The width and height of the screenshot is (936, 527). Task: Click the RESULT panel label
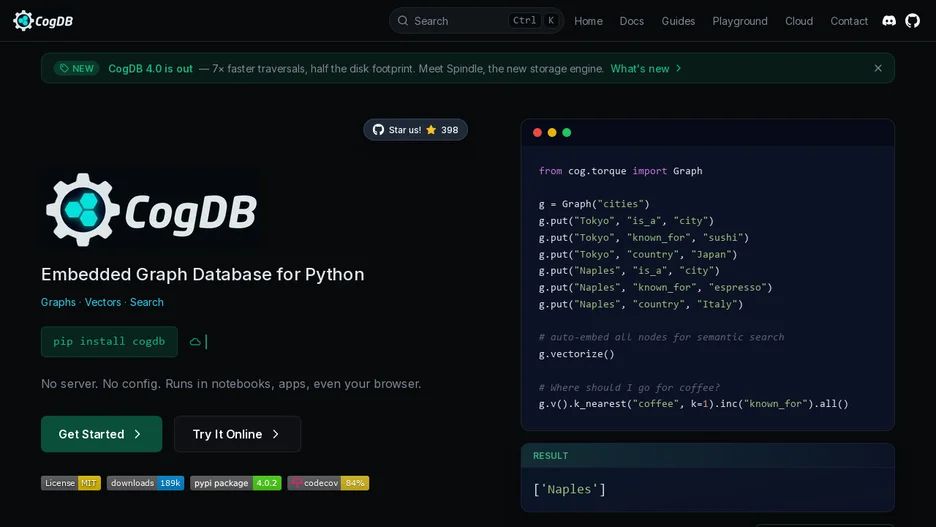coord(550,456)
